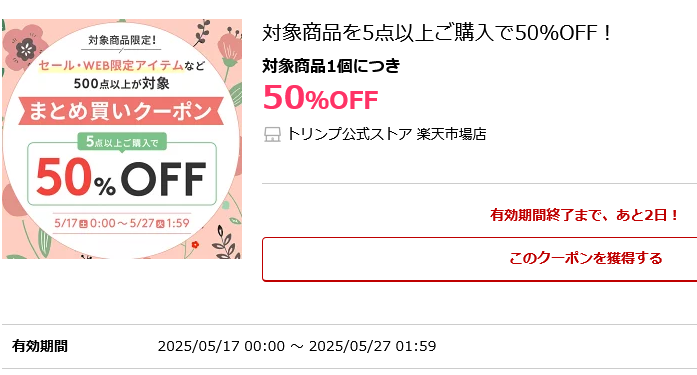
Task: Click the まとめ買いクーポン ribbon in banner
Action: click(120, 111)
